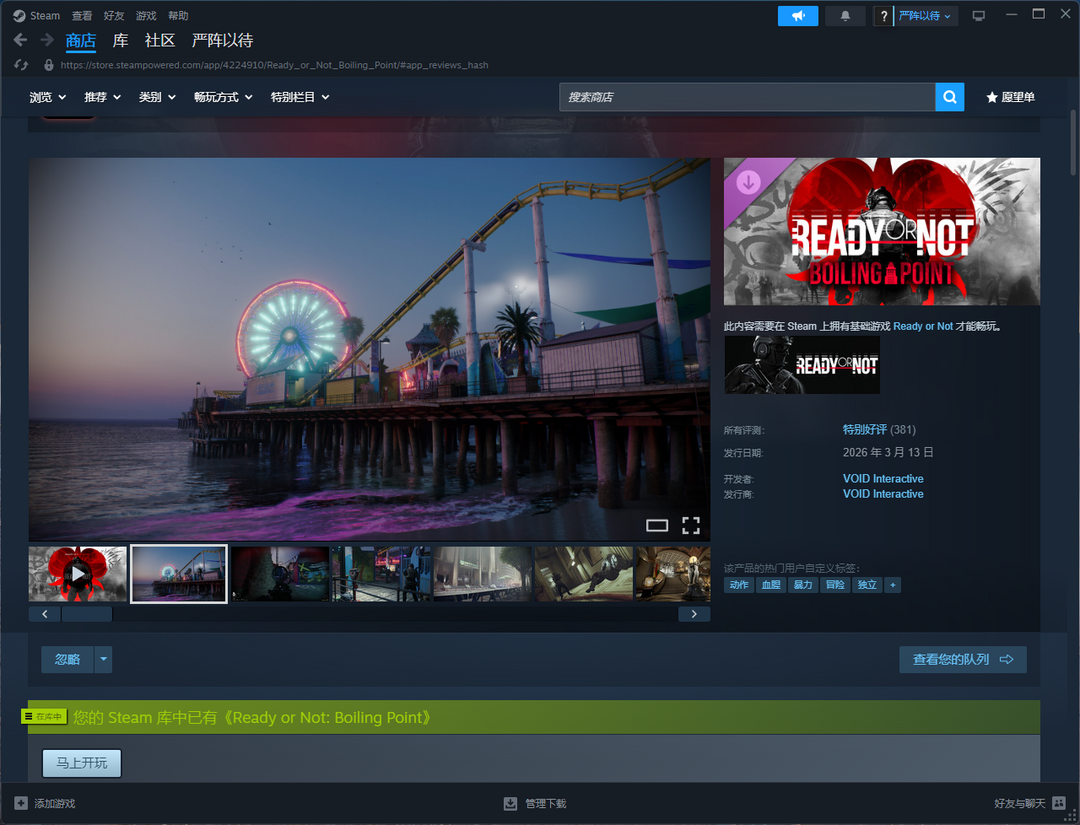Image resolution: width=1080 pixels, height=825 pixels.
Task: Click the plus button to add a tag
Action: (x=893, y=585)
